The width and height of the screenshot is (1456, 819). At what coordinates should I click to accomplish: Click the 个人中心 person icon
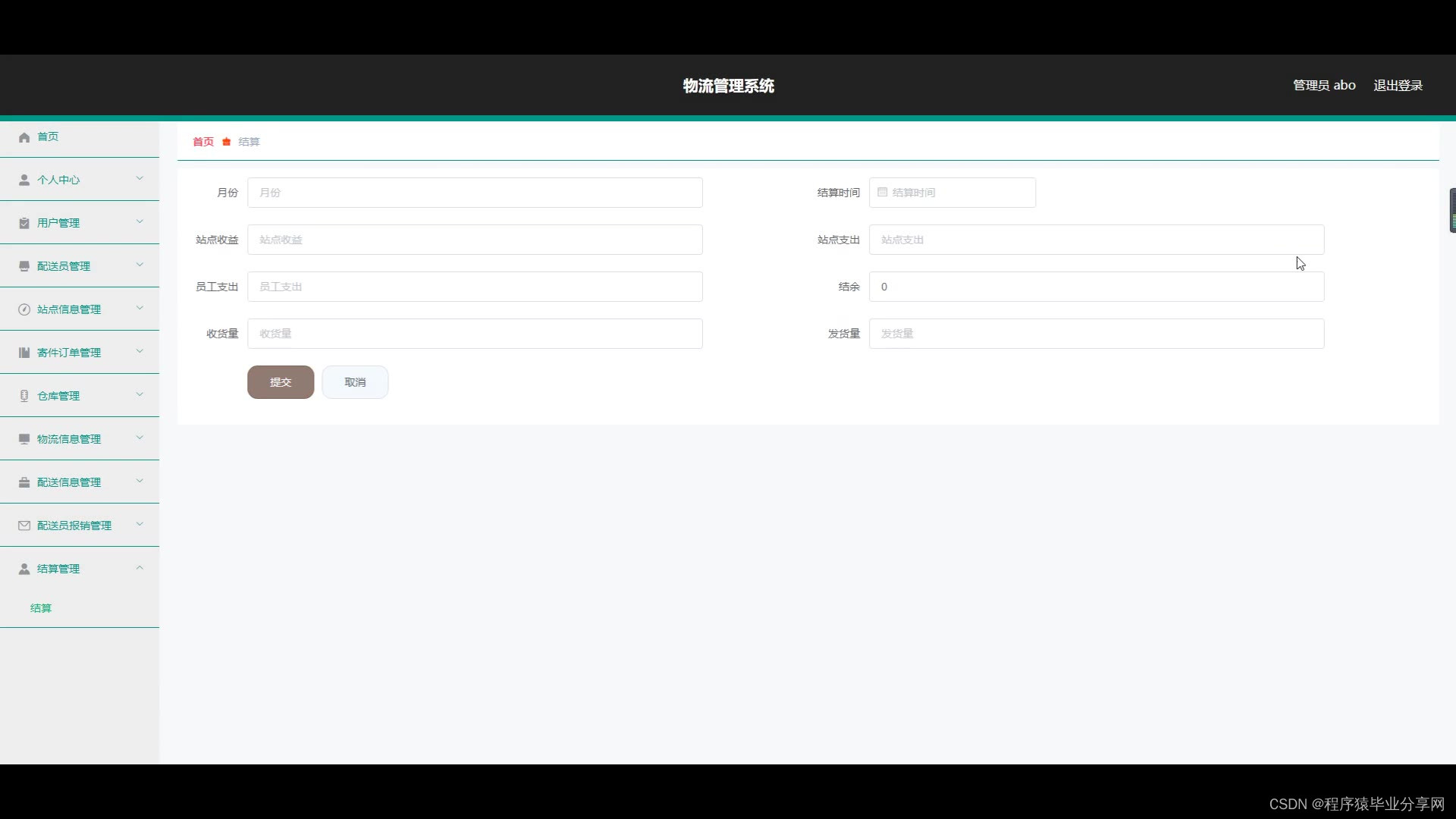pos(24,180)
